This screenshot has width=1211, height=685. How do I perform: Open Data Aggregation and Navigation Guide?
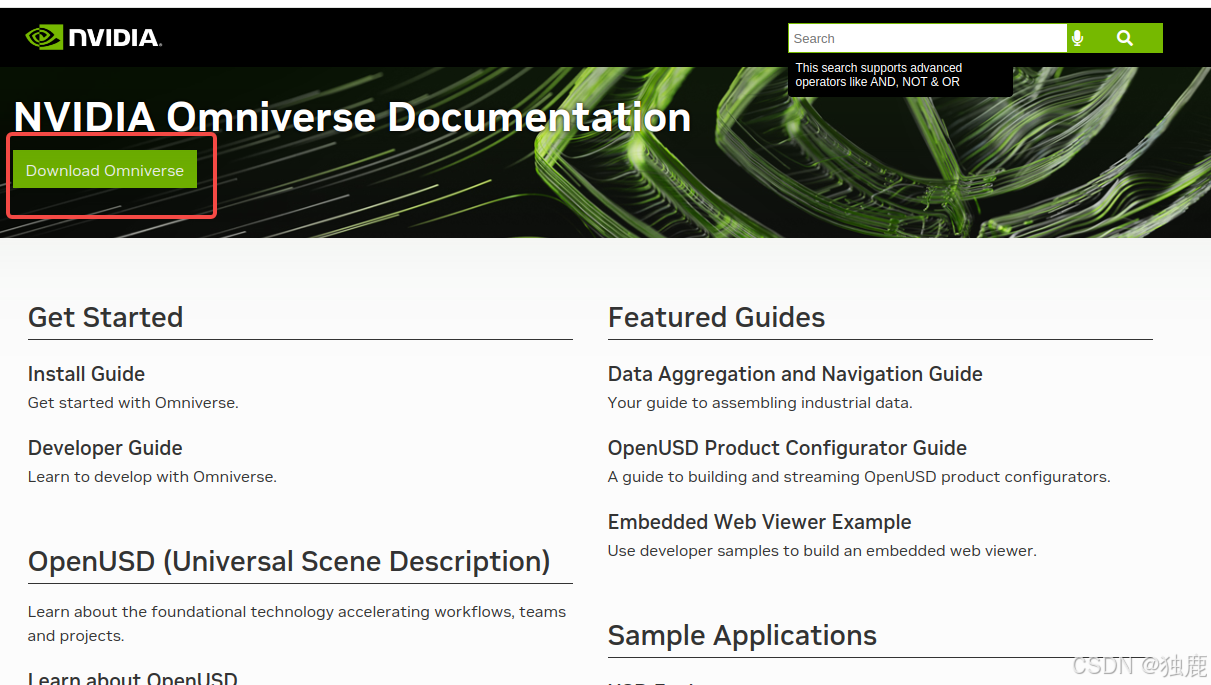tap(795, 374)
